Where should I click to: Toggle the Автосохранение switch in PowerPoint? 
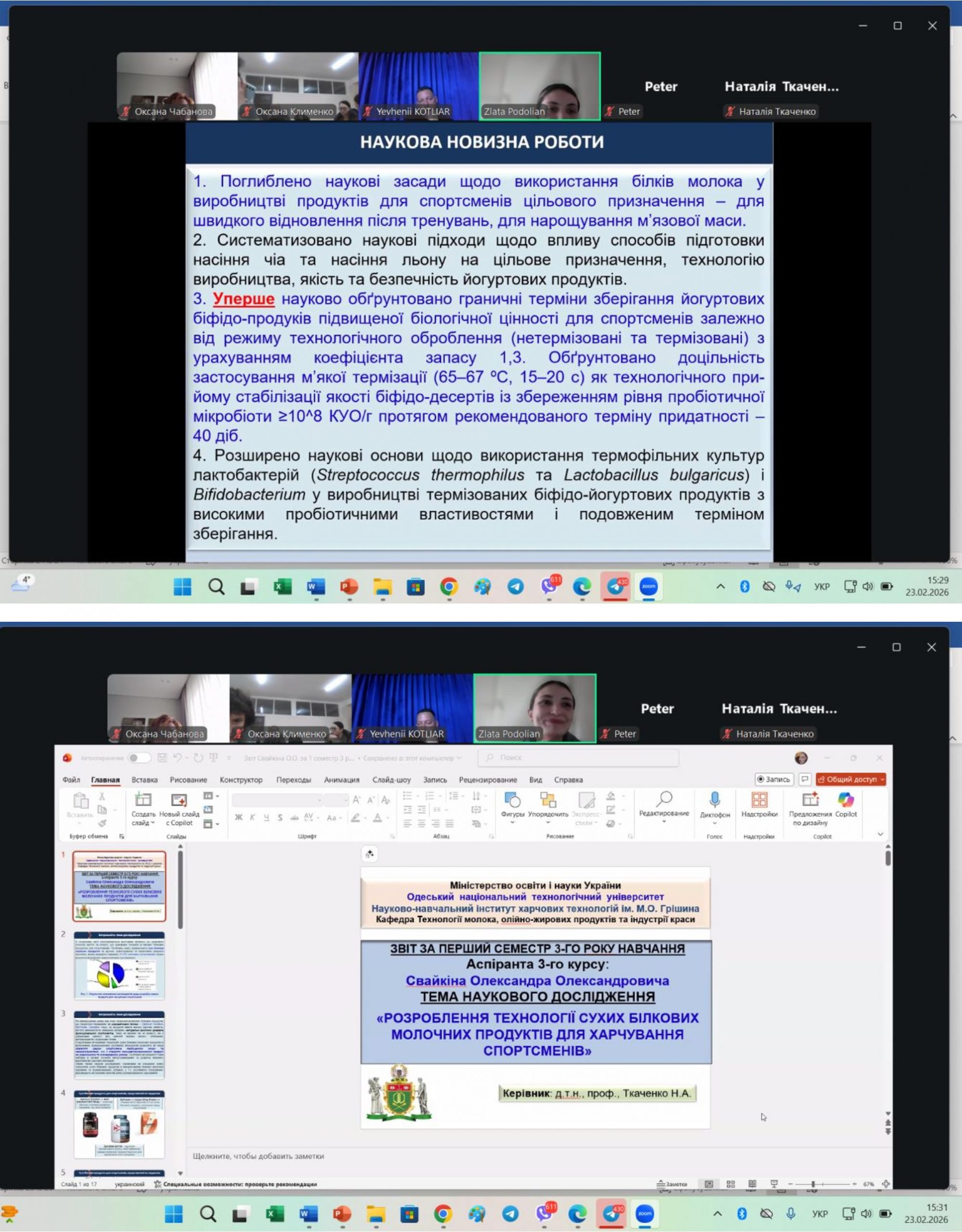click(138, 757)
